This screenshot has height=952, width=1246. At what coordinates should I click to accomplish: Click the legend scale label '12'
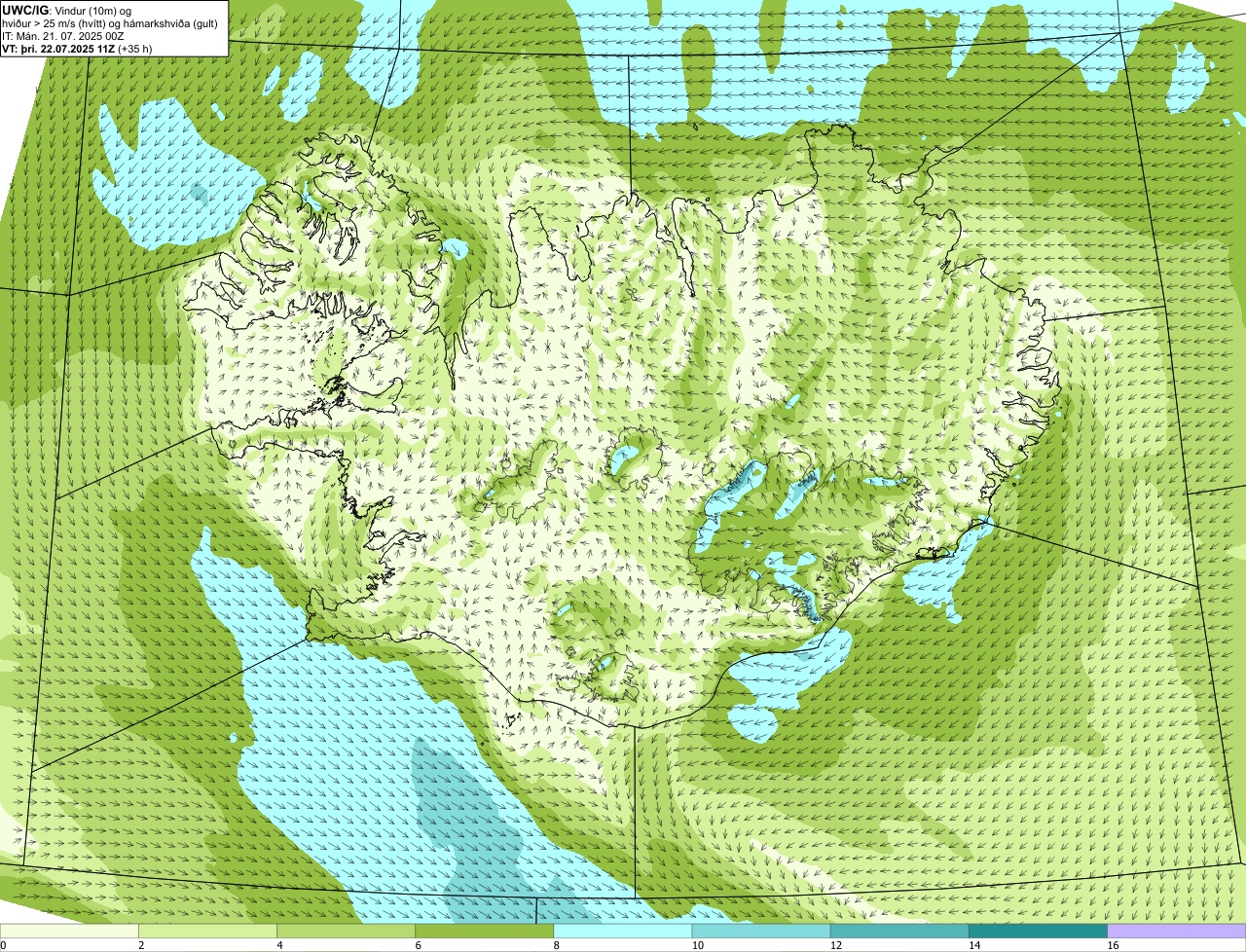click(x=836, y=945)
